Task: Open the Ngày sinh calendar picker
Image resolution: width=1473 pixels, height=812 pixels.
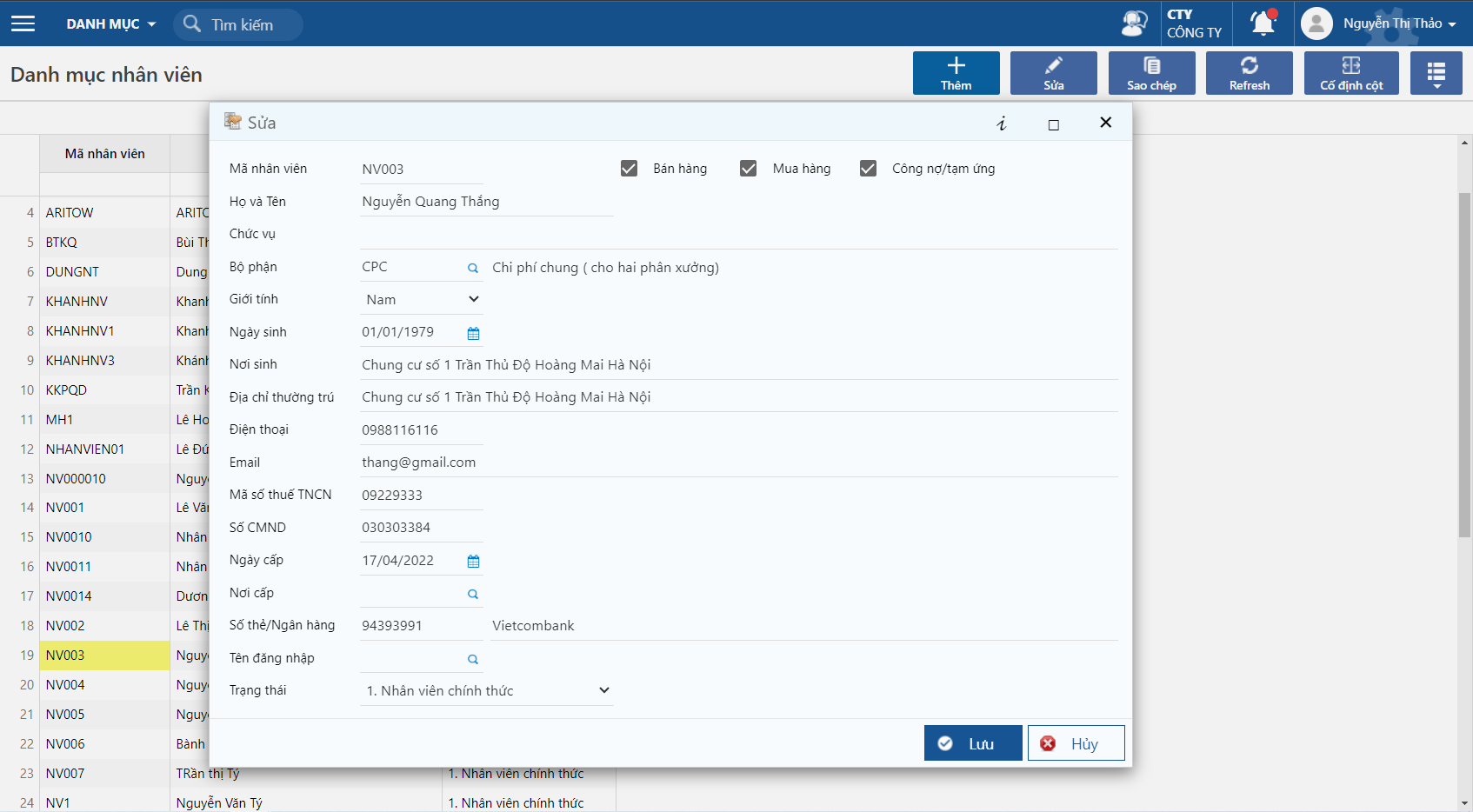Action: [473, 333]
